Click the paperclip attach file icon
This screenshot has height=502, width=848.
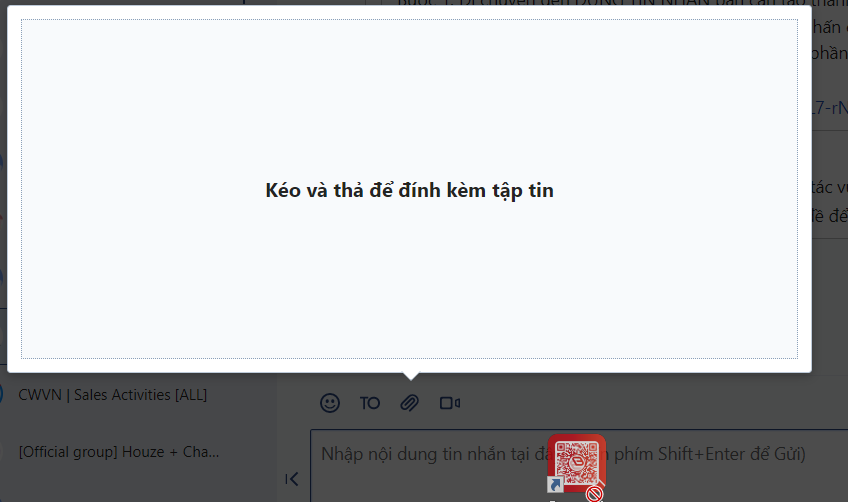tap(409, 403)
